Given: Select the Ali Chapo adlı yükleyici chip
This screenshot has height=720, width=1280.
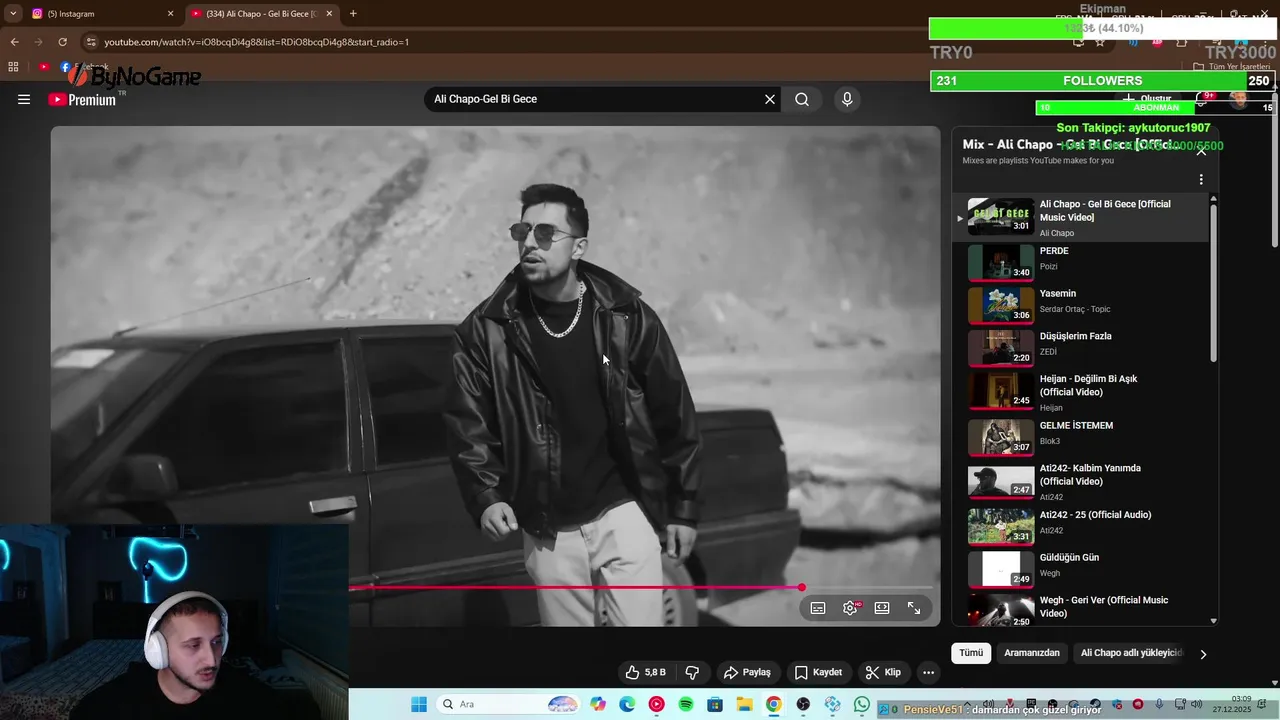Looking at the screenshot, I should (x=1130, y=653).
